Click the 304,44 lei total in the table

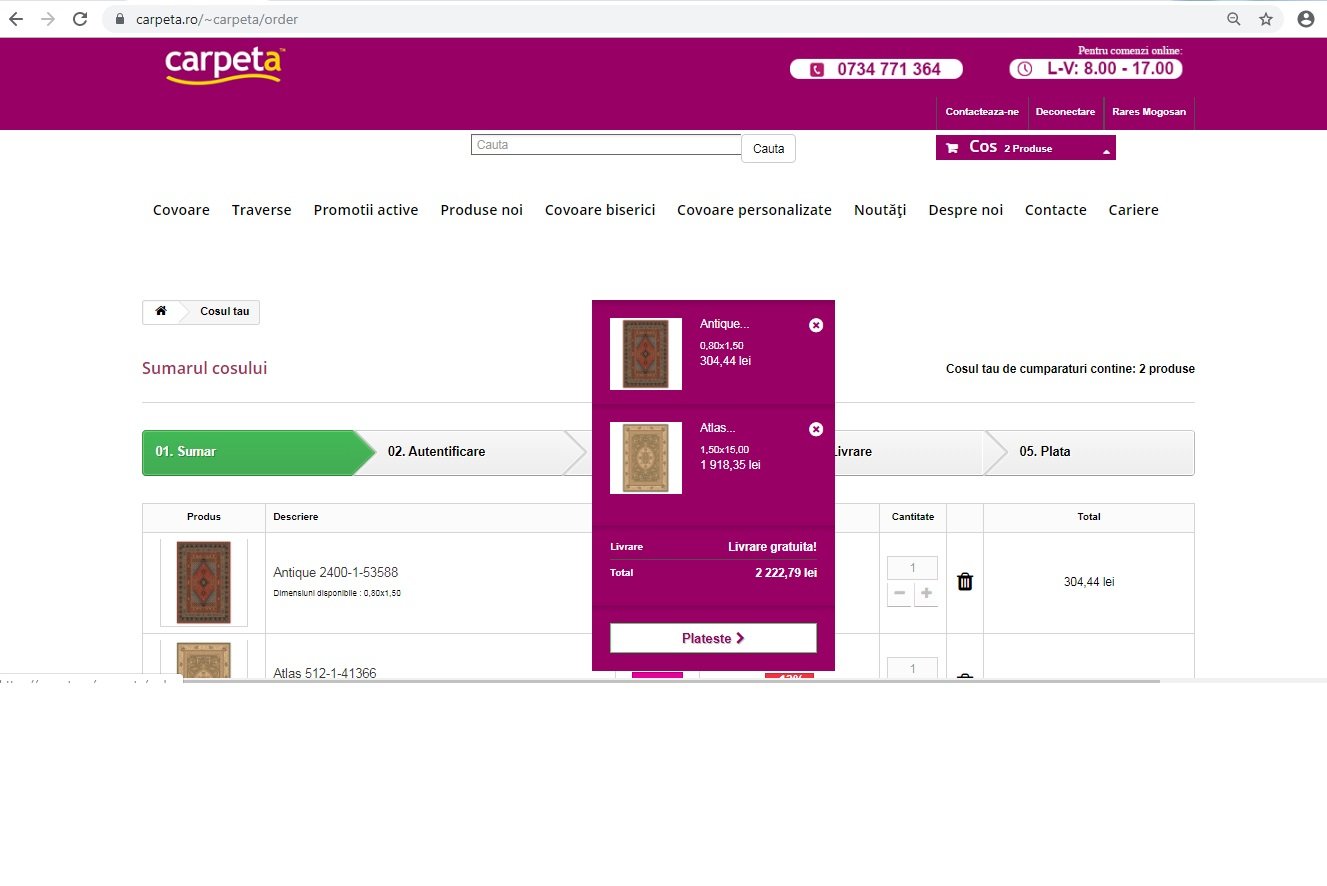coord(1089,582)
